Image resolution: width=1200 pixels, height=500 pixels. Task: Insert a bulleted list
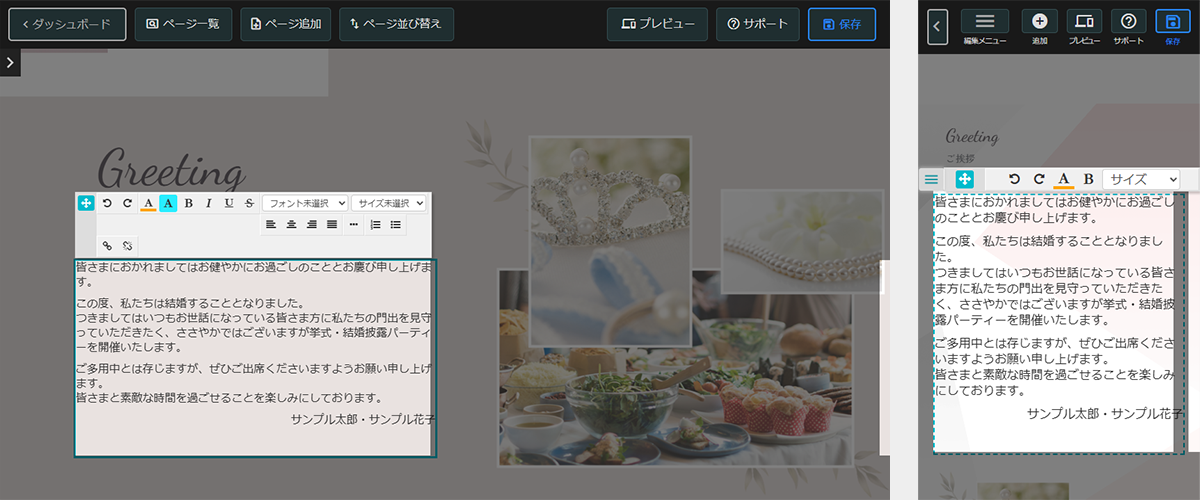(x=397, y=225)
